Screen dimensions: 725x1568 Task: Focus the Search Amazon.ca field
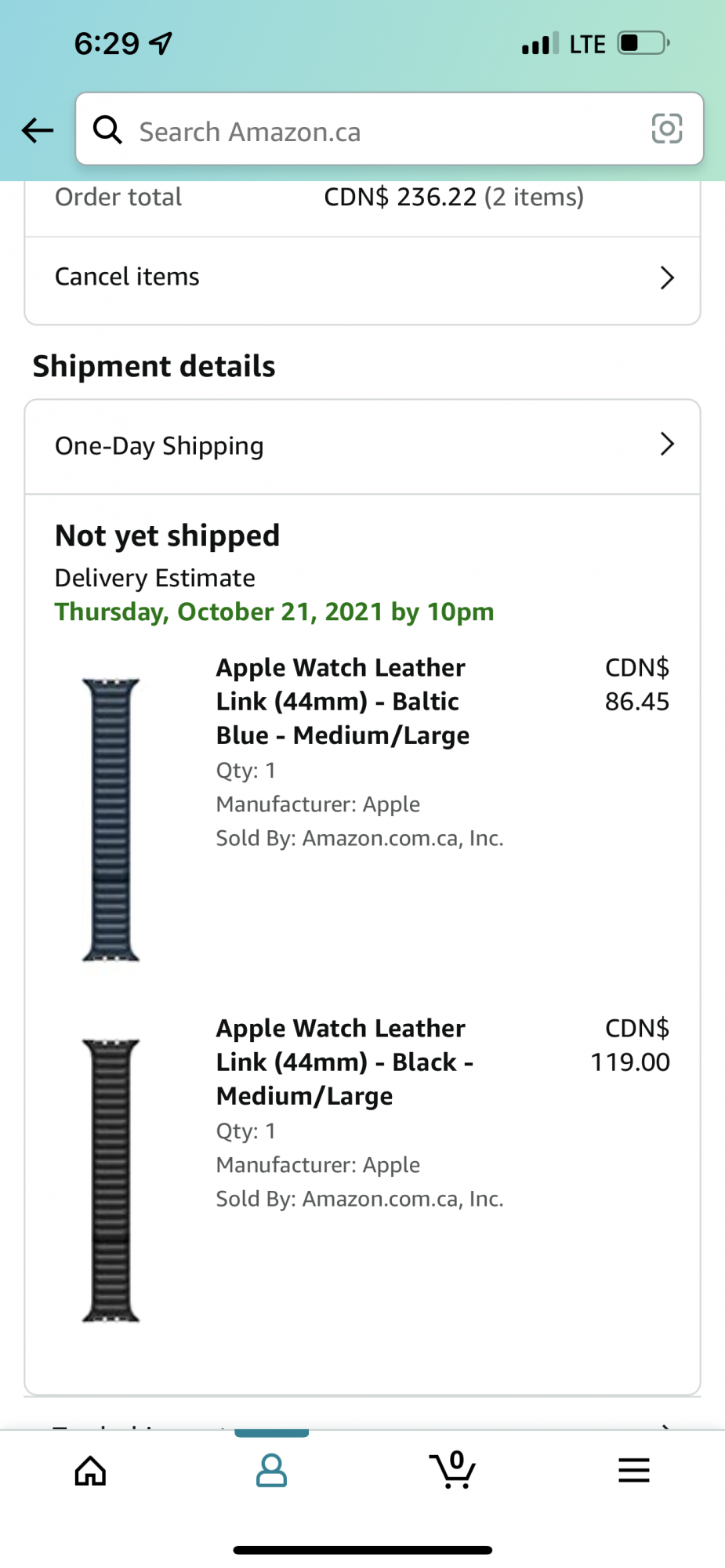pos(376,131)
